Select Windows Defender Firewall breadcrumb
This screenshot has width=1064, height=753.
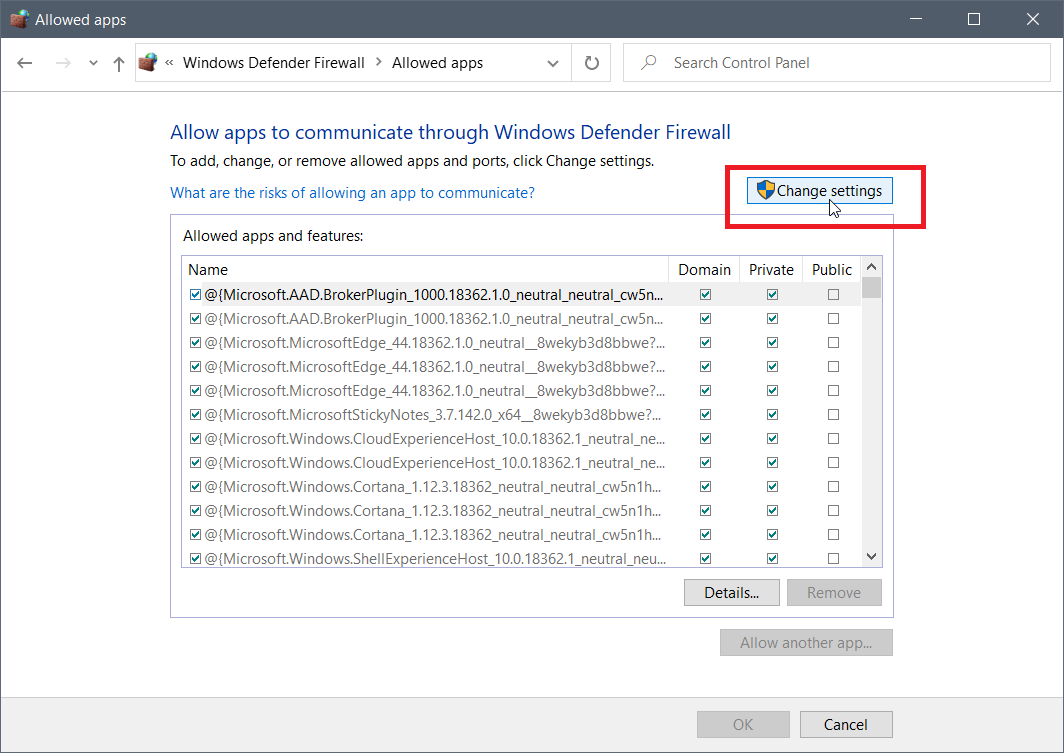coord(274,63)
